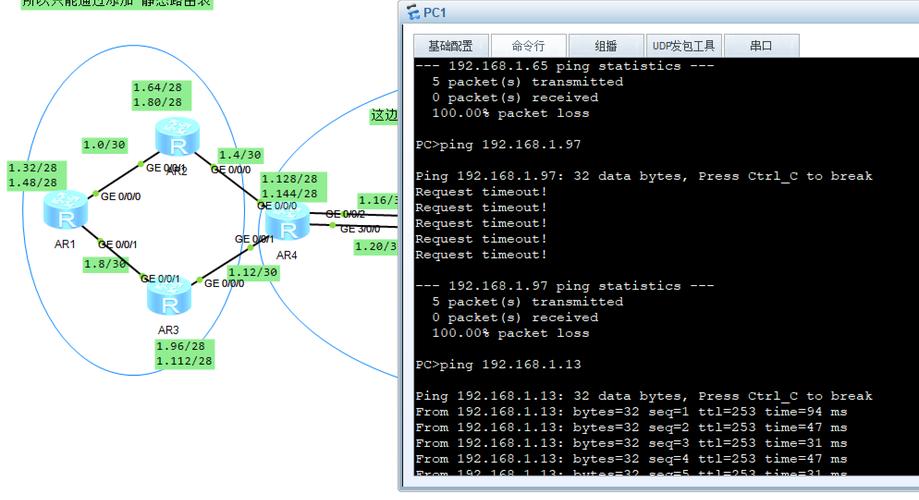Switch to the UDP发包工具 tab
This screenshot has height=500, width=919.
coord(683,46)
